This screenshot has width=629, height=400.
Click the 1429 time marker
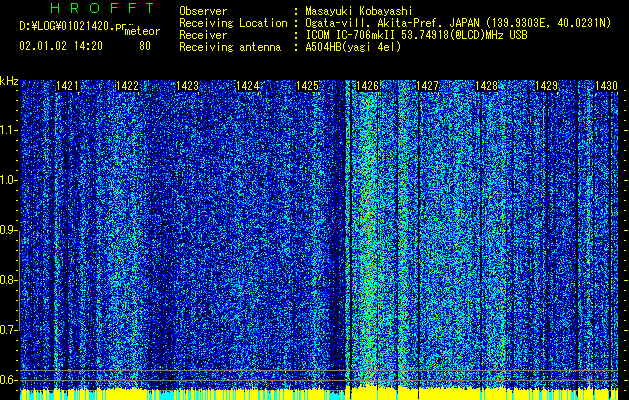[547, 86]
